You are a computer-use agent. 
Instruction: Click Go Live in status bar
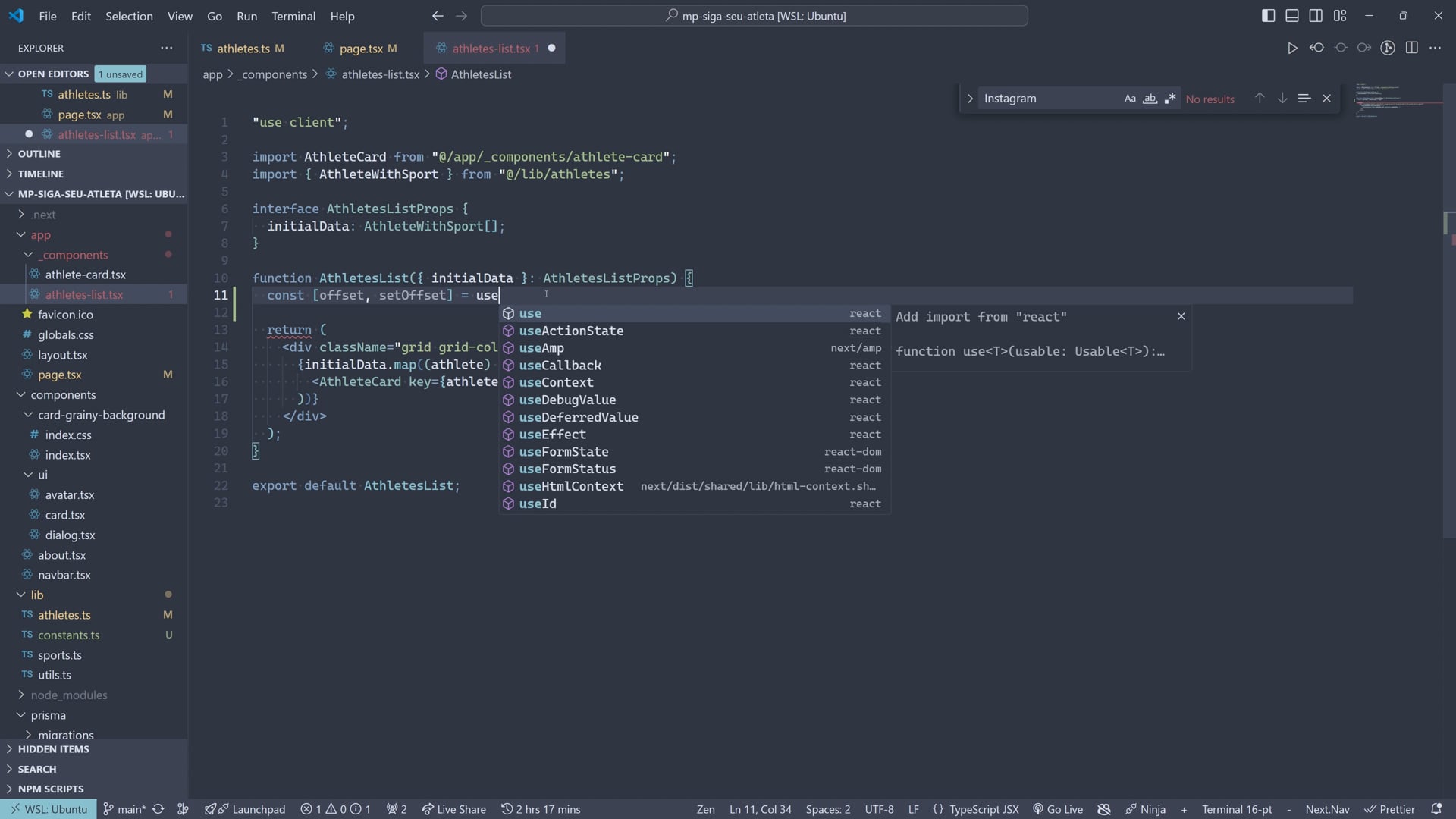click(x=1058, y=809)
